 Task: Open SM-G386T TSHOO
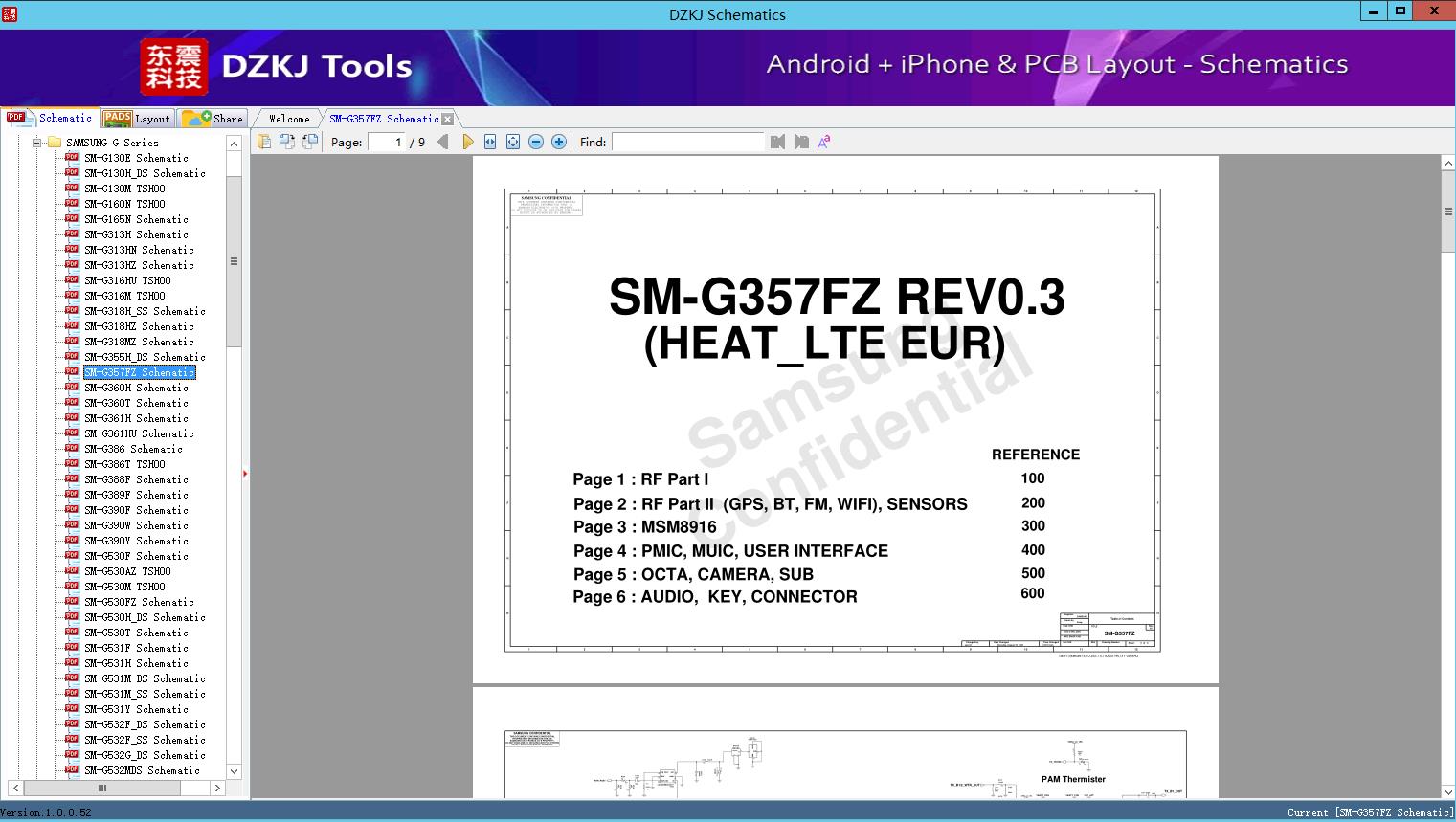[x=124, y=464]
